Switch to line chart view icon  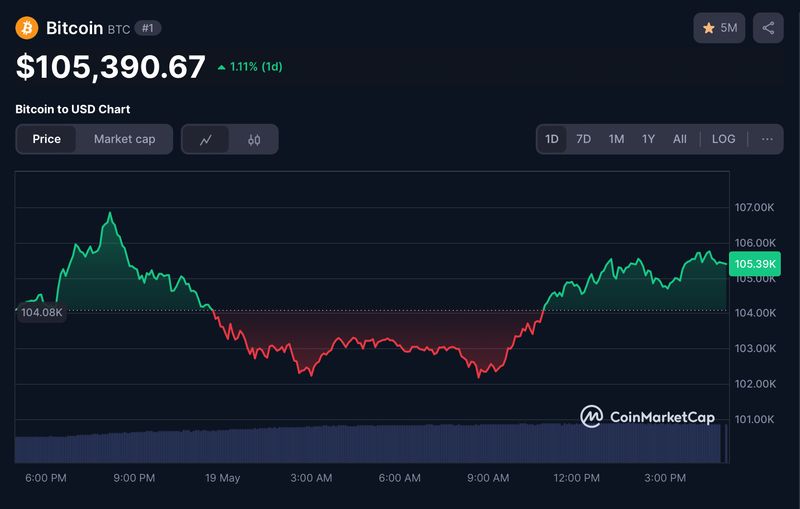pyautogui.click(x=206, y=139)
